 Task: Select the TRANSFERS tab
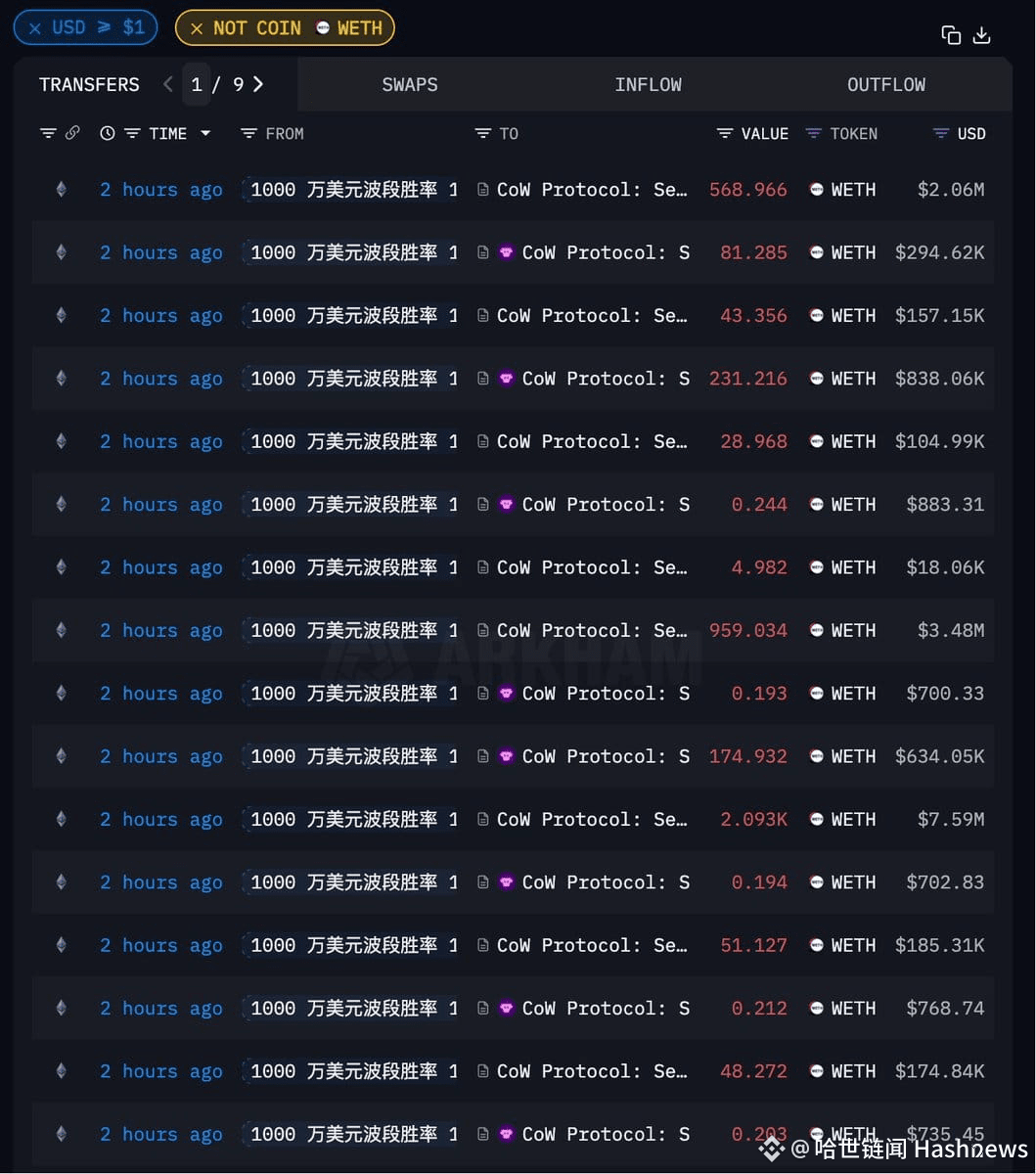click(89, 85)
